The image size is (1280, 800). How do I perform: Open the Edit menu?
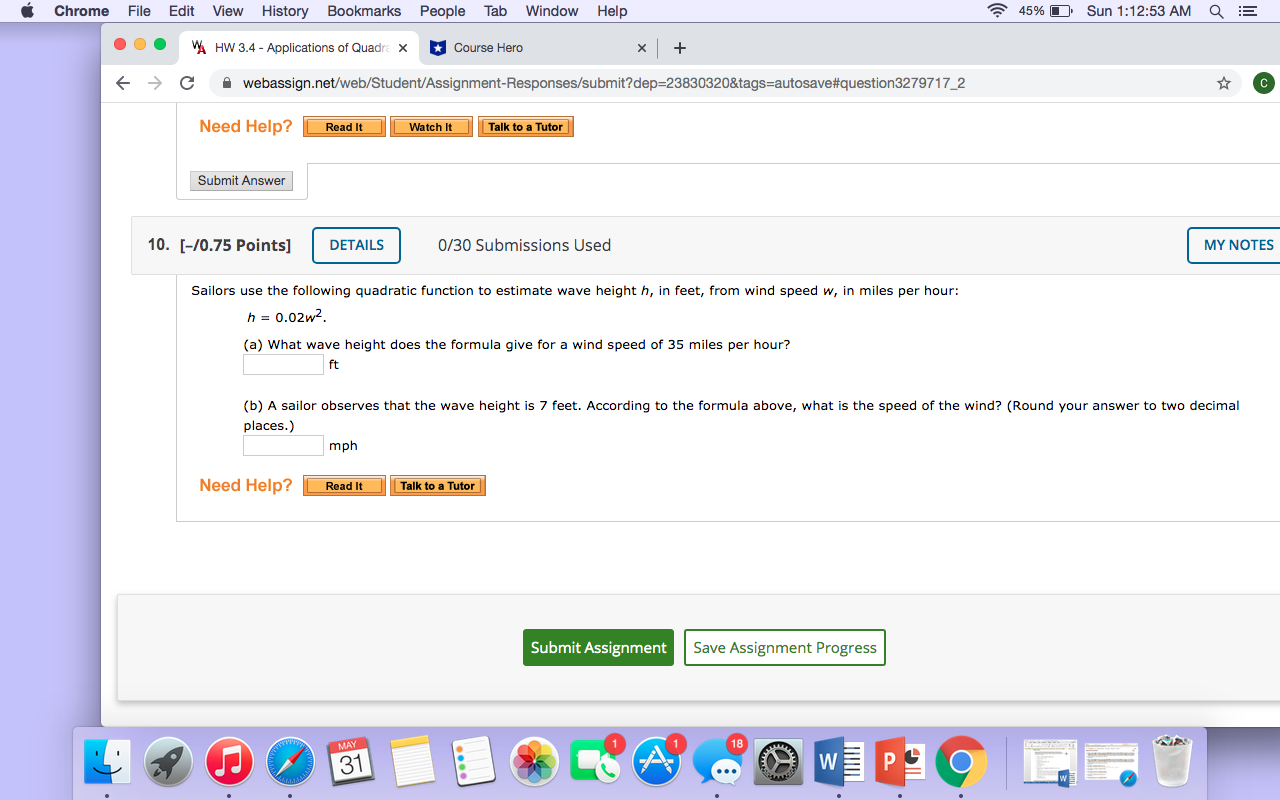click(x=182, y=11)
